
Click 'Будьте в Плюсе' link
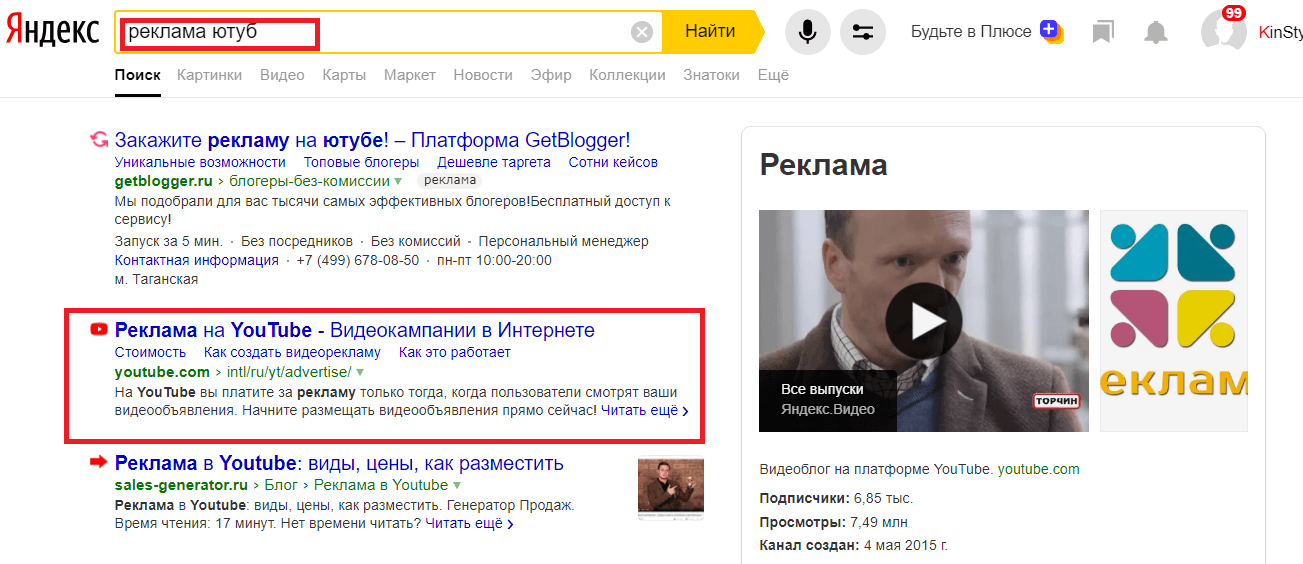971,32
